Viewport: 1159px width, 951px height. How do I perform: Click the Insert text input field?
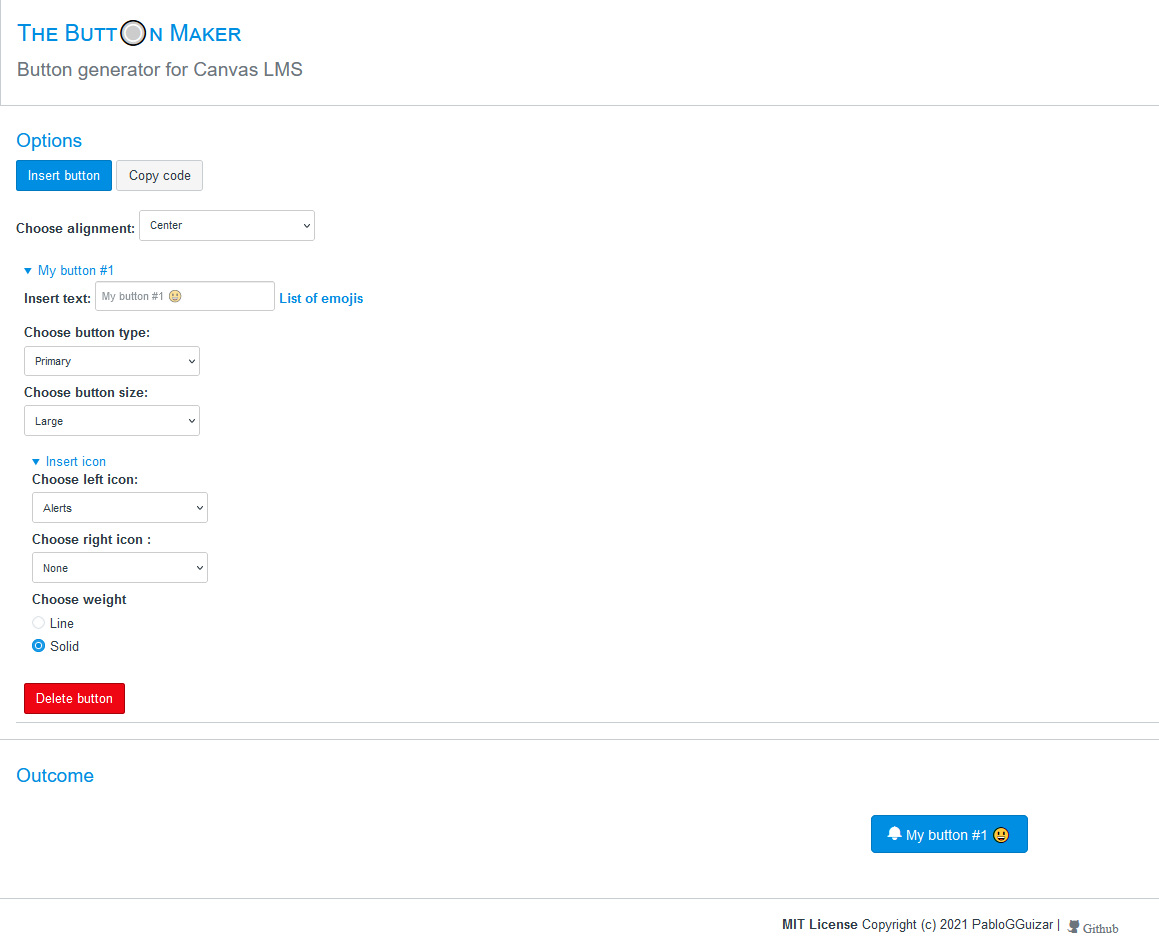[185, 296]
